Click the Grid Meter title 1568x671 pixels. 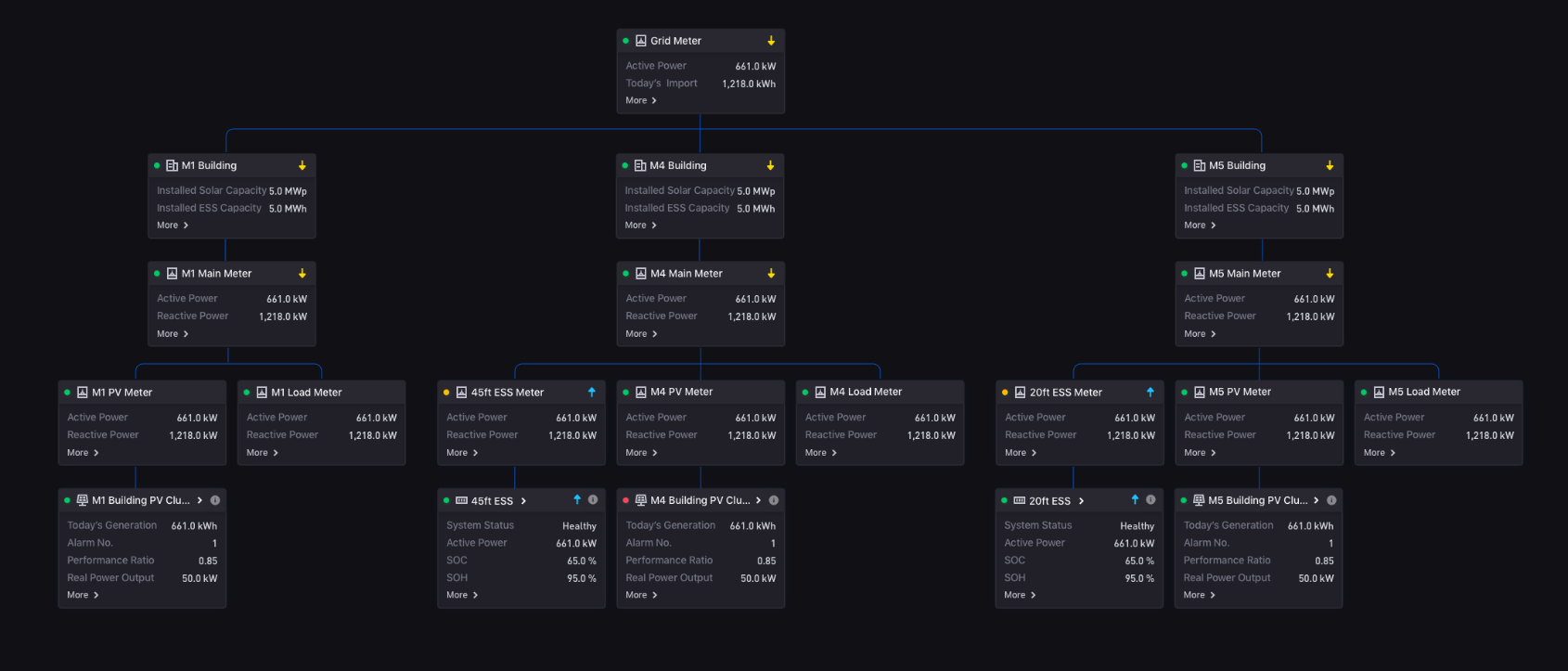[675, 41]
